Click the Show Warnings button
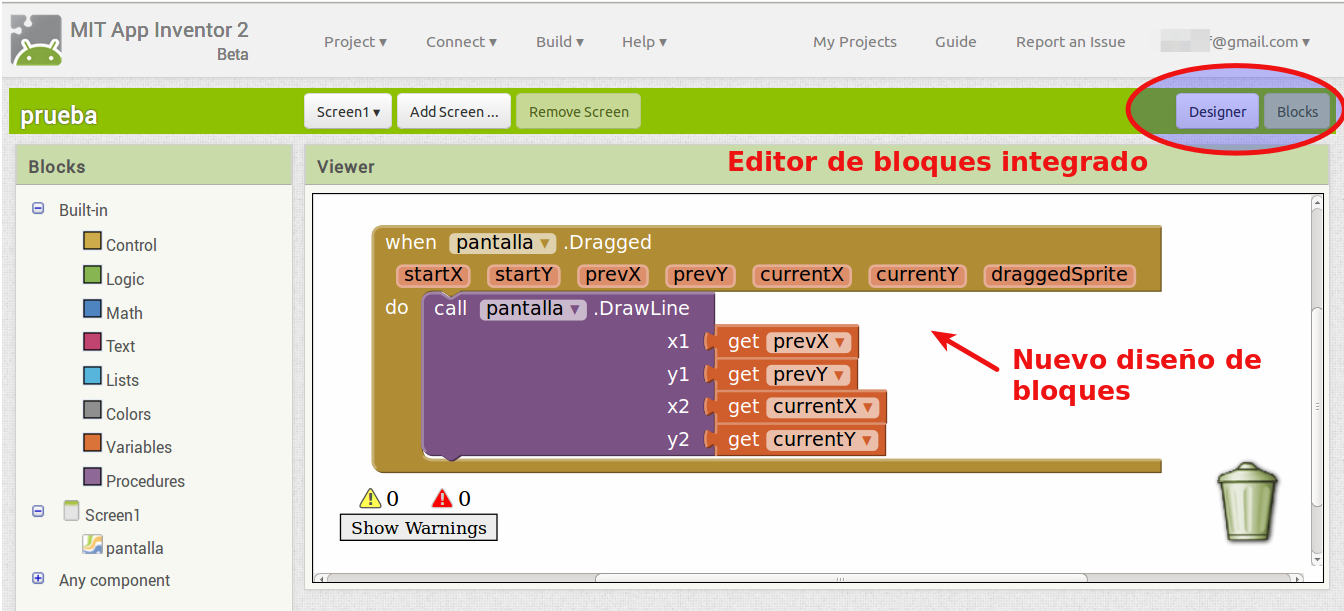This screenshot has width=1344, height=611. [419, 527]
